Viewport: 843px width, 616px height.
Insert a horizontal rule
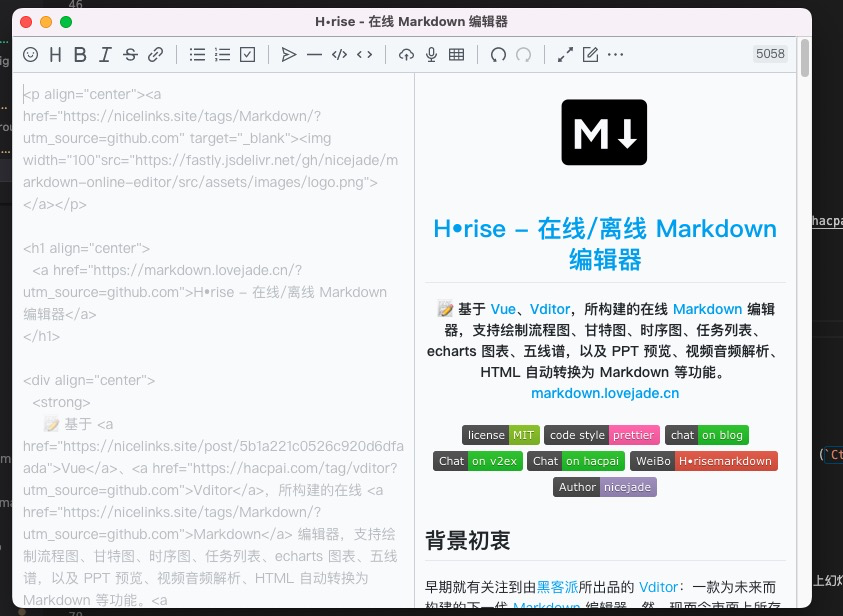pos(314,55)
